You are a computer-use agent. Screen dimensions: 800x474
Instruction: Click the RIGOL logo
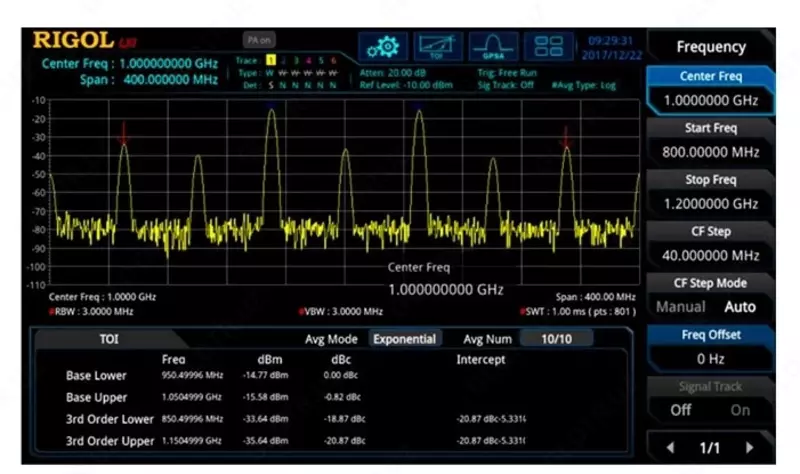coord(74,40)
